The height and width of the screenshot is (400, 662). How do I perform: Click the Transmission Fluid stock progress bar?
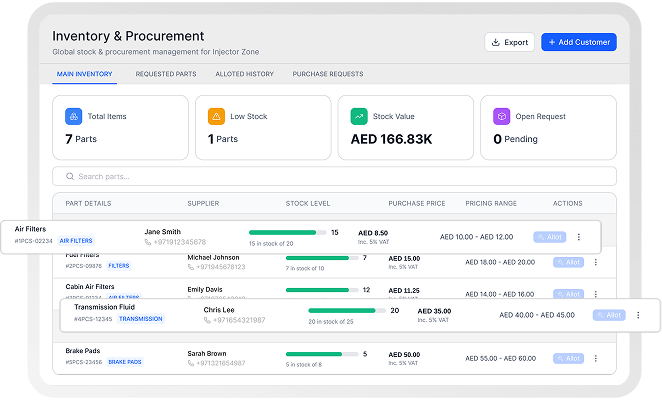click(x=347, y=310)
